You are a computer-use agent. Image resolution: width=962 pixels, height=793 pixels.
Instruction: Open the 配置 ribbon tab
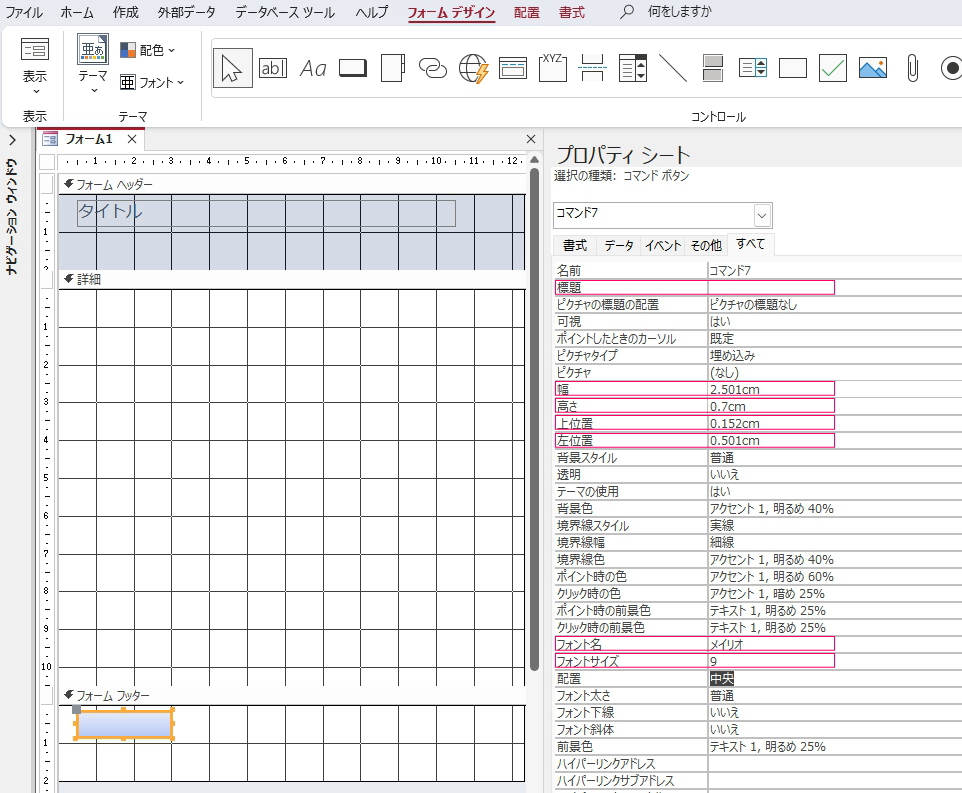click(x=526, y=13)
